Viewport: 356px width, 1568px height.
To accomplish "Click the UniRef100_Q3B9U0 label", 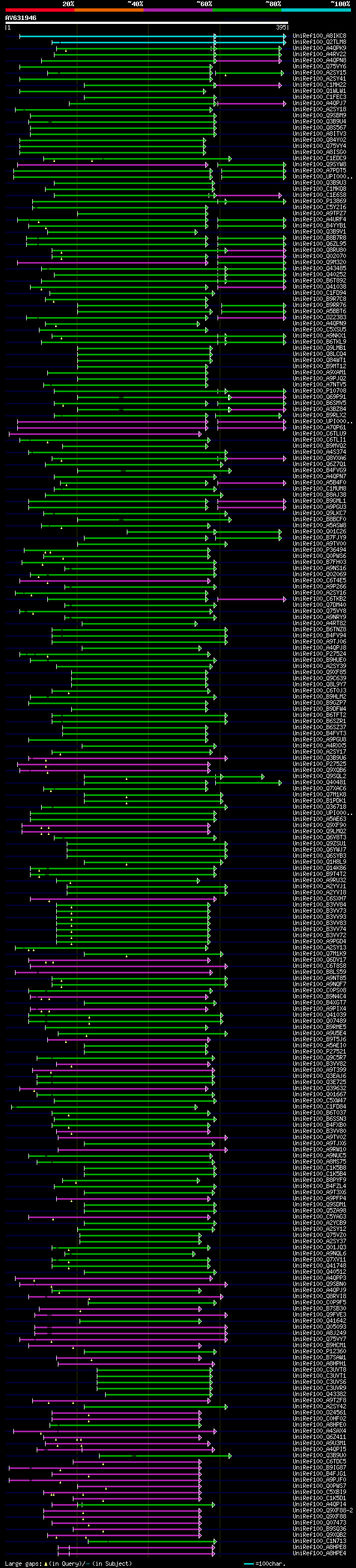I will pyautogui.click(x=319, y=1456).
